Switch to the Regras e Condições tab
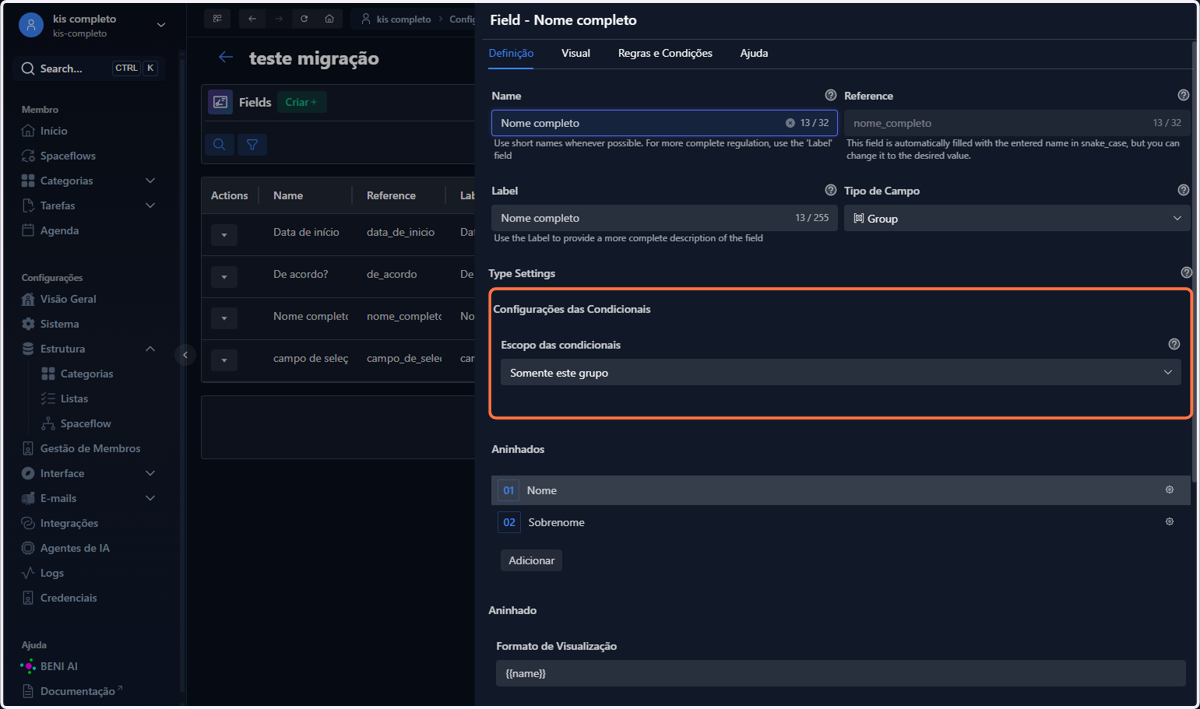This screenshot has width=1200, height=709. (665, 53)
